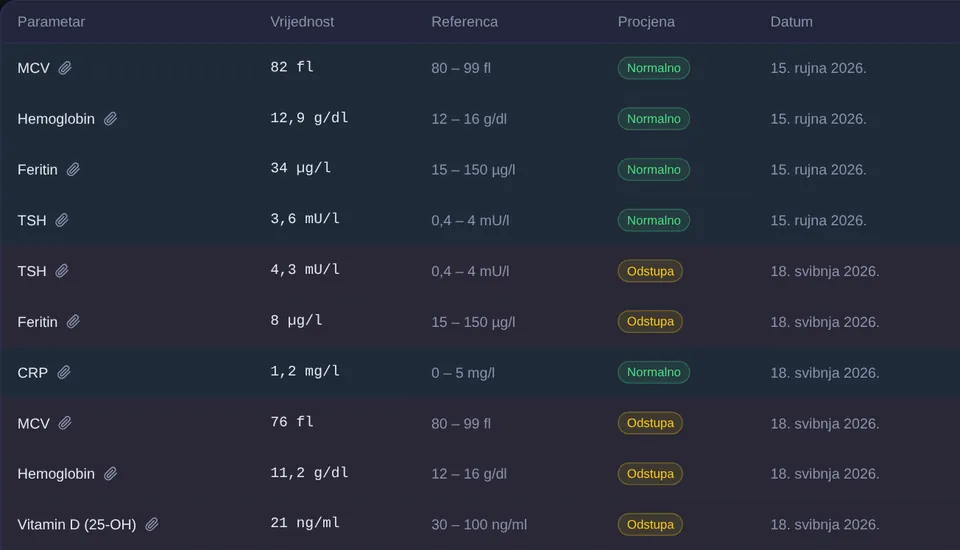
Task: Click reference 80 – 99 fl in MCV 76 fl row
Action: tap(461, 424)
